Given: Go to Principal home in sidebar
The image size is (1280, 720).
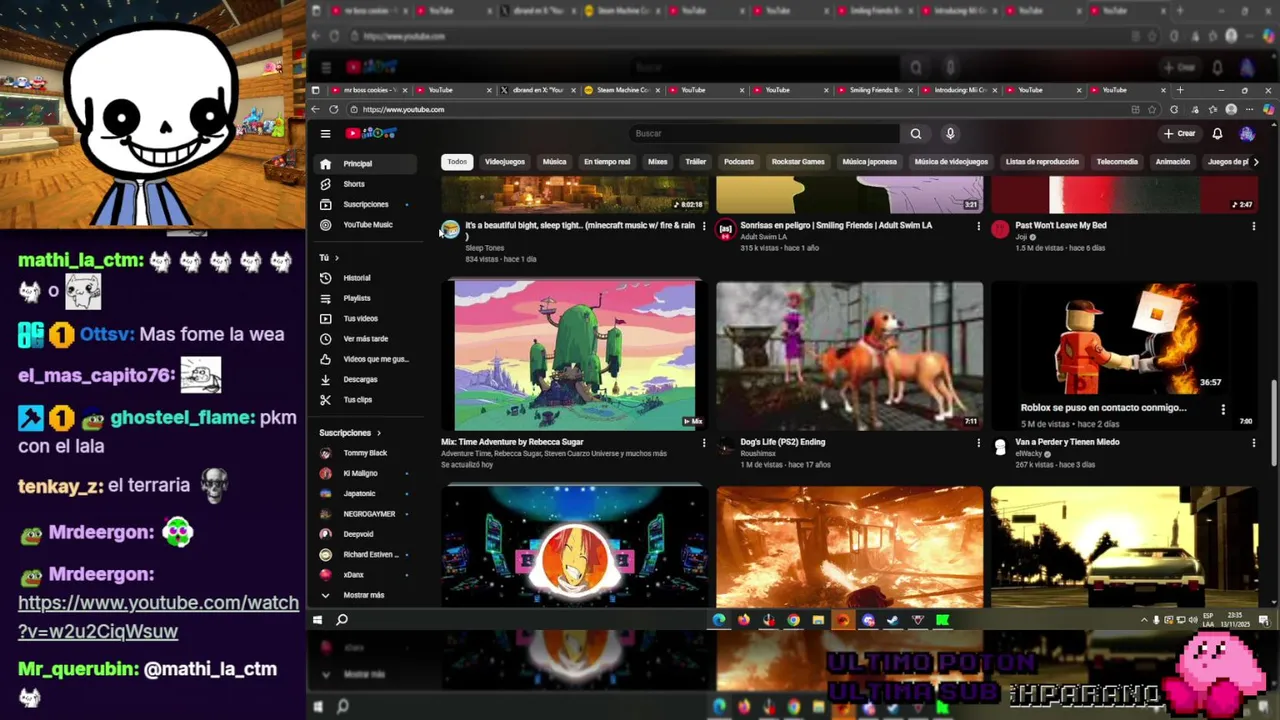Looking at the screenshot, I should [x=366, y=164].
